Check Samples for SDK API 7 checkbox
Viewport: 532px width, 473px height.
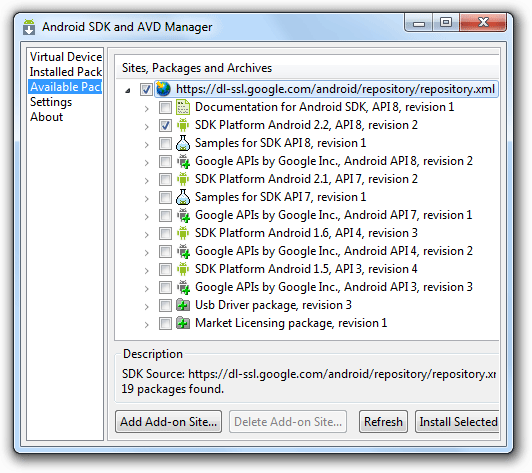[165, 197]
